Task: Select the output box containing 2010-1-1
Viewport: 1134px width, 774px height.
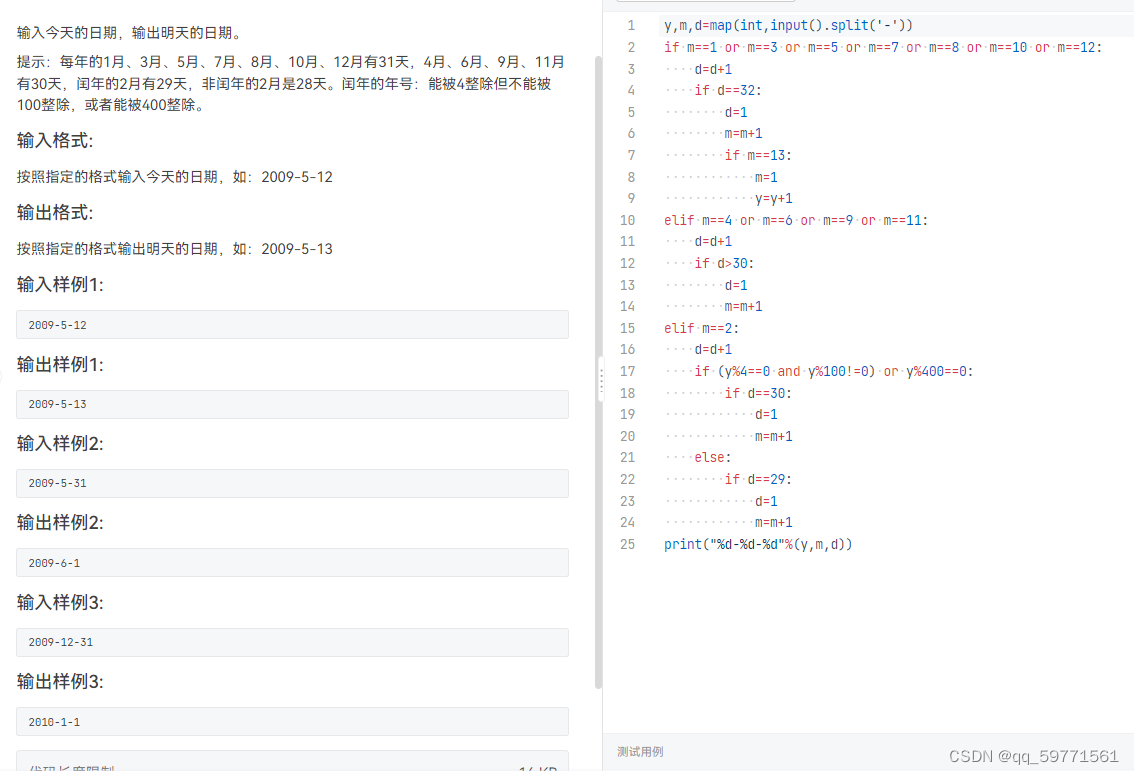Action: [x=291, y=721]
